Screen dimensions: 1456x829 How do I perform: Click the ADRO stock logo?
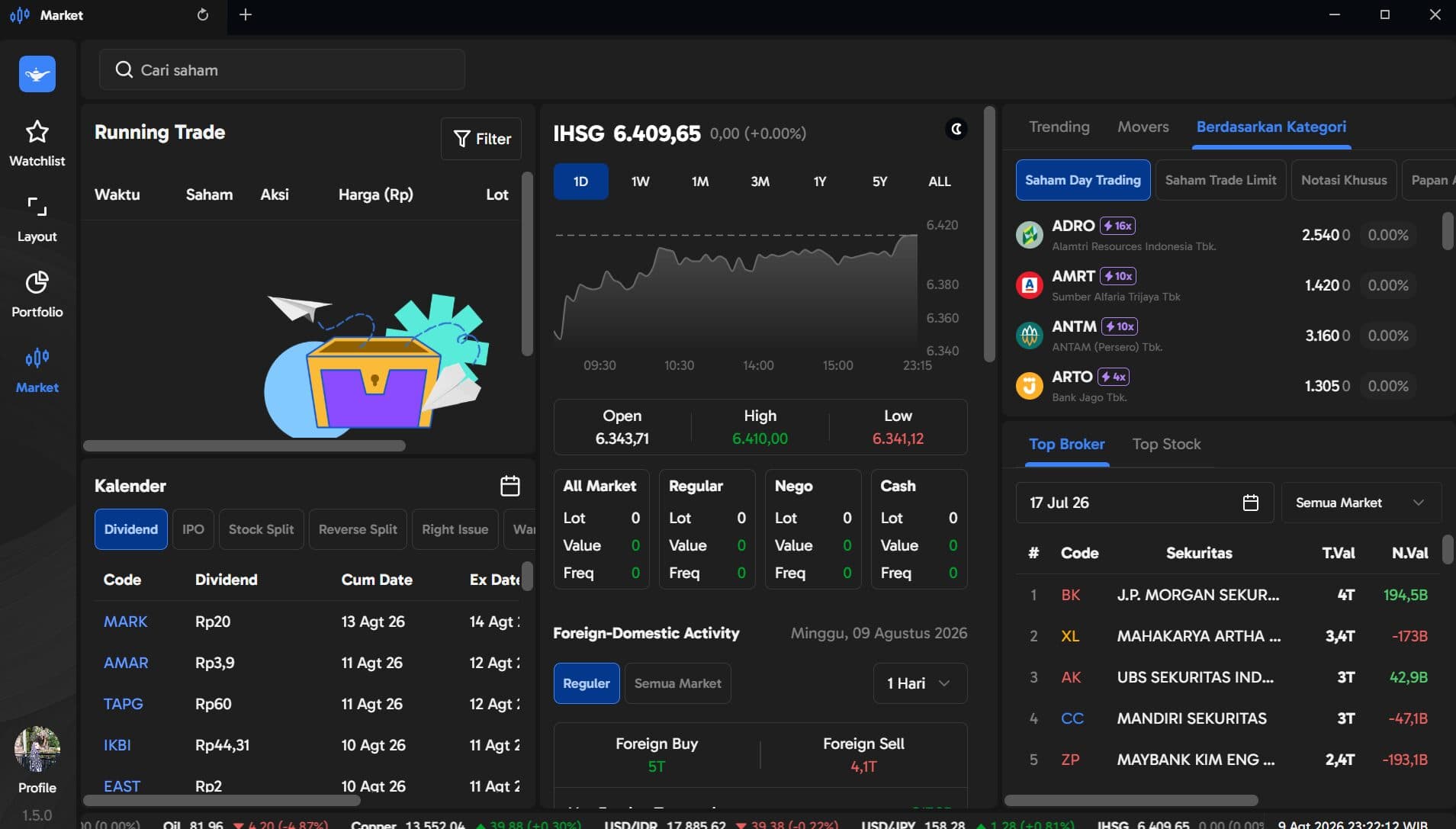tap(1030, 234)
